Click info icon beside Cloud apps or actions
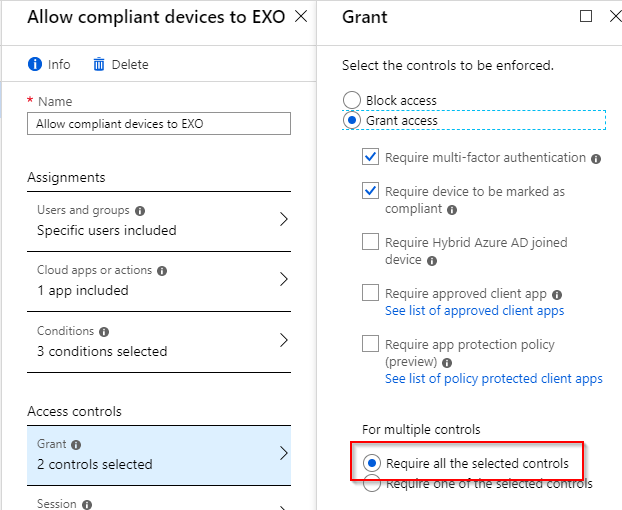This screenshot has width=622, height=510. tap(162, 271)
